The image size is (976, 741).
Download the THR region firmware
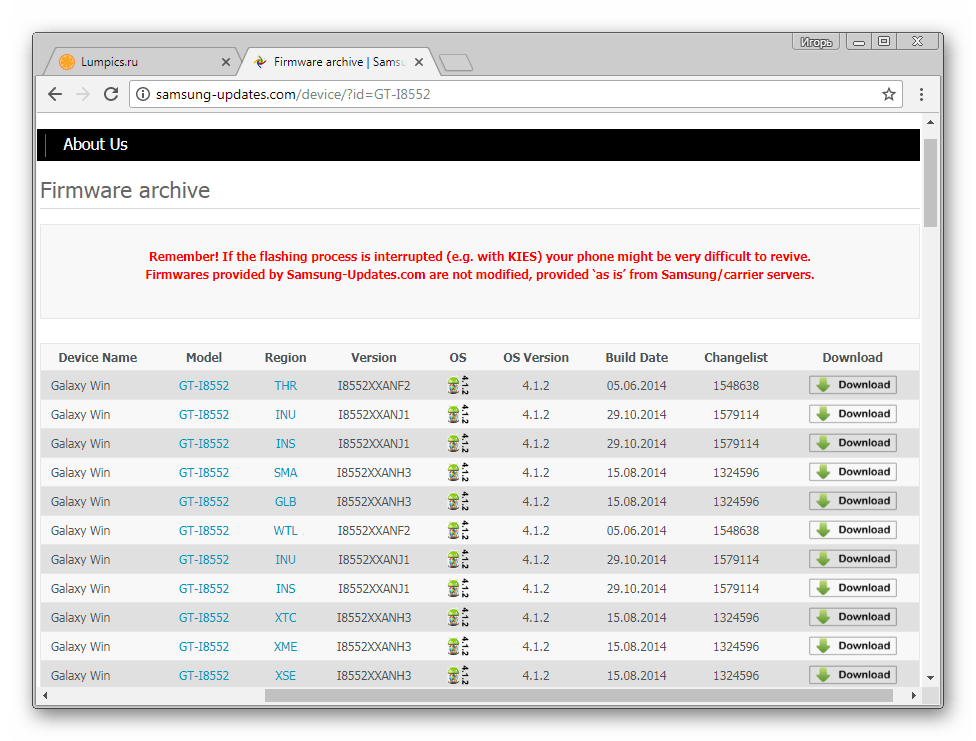pyautogui.click(x=852, y=385)
